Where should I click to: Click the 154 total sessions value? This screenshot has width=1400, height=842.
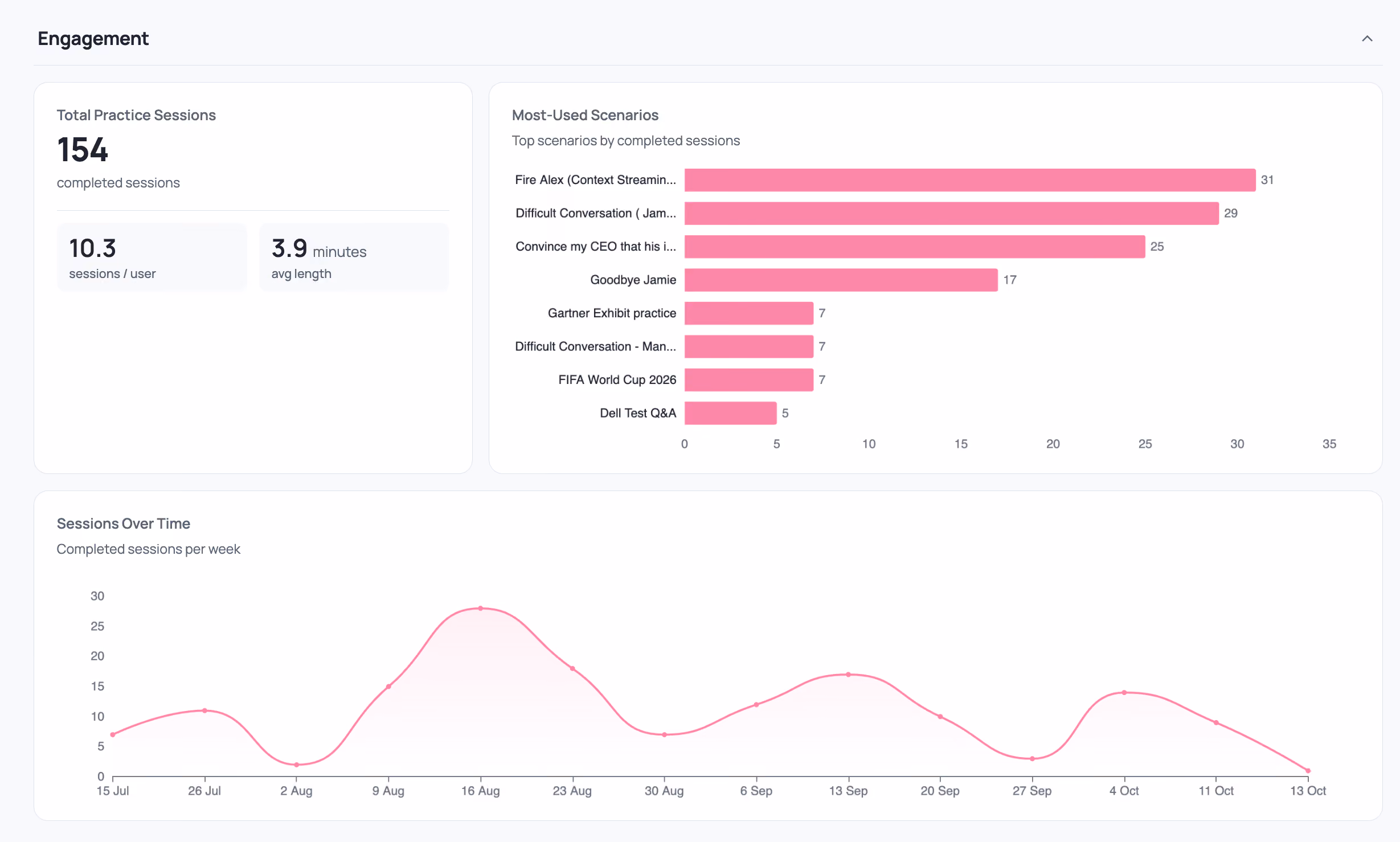pyautogui.click(x=83, y=150)
